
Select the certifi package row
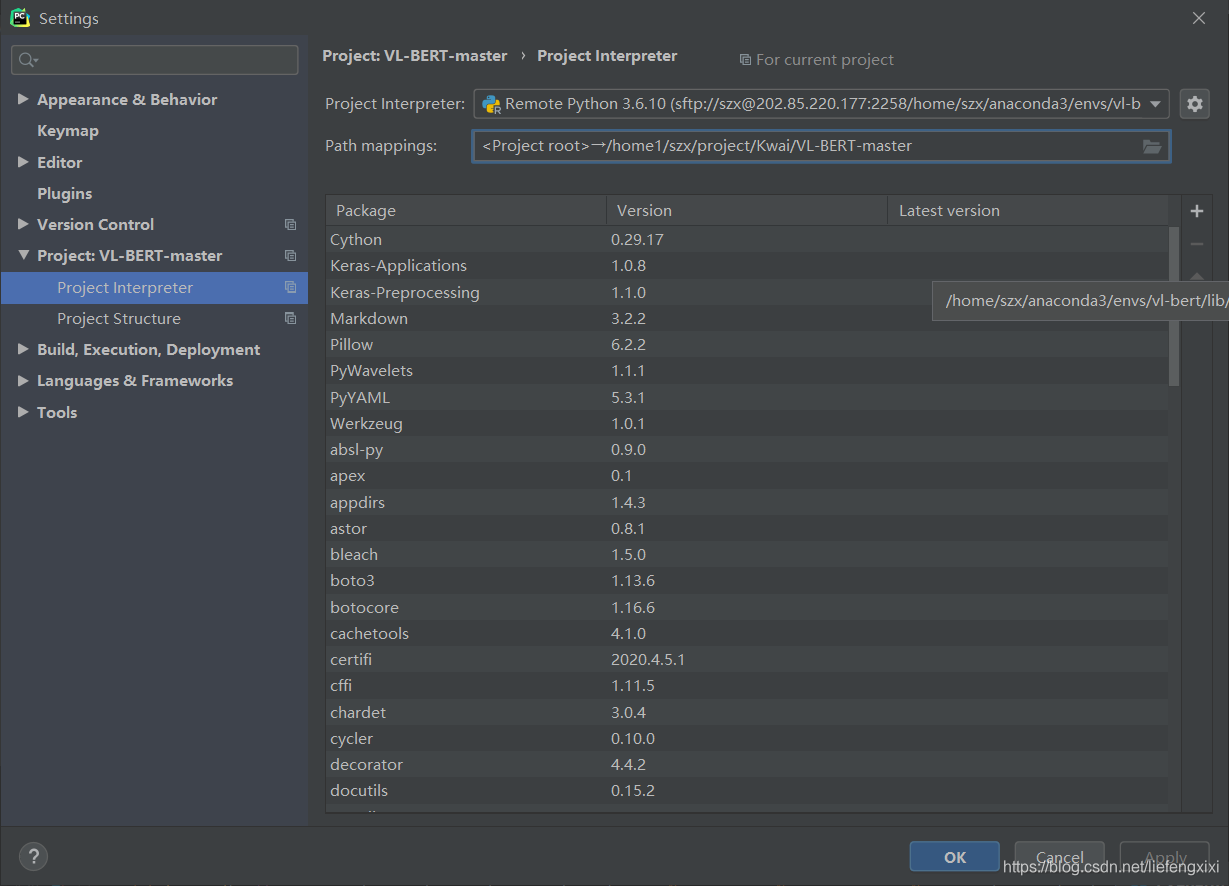tap(747, 660)
